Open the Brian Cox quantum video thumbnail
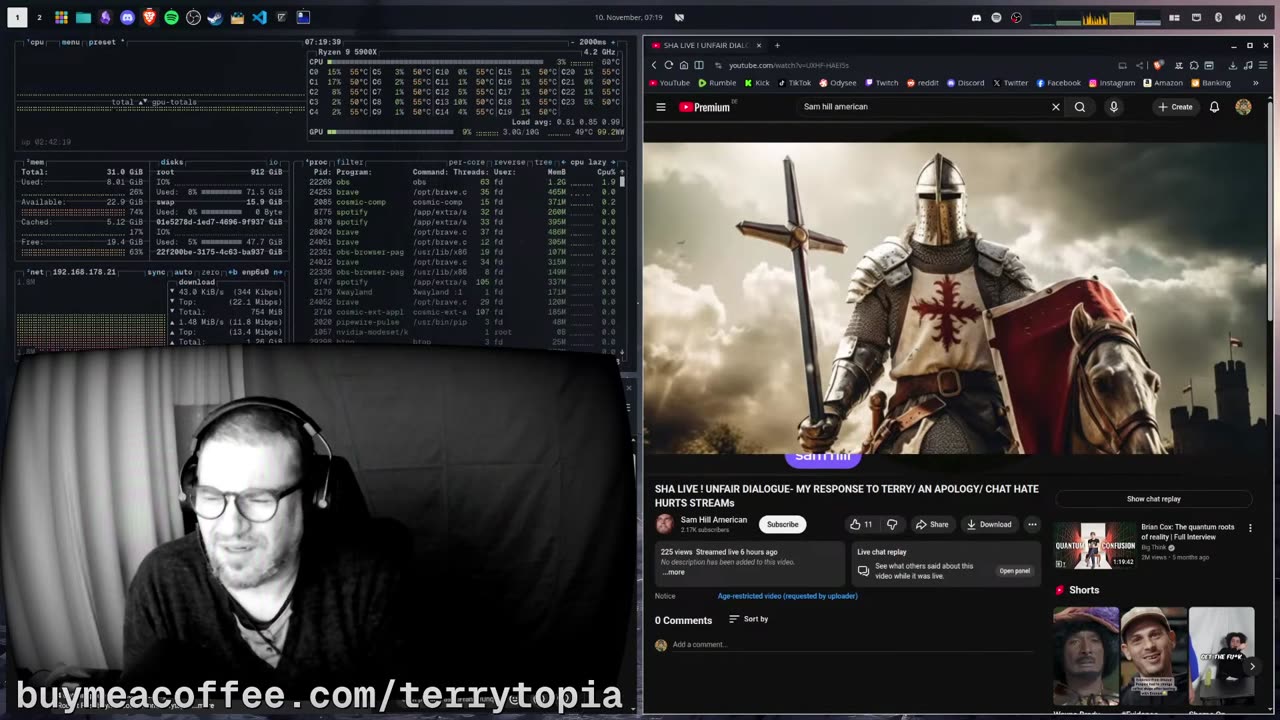The image size is (1280, 720). click(1095, 545)
